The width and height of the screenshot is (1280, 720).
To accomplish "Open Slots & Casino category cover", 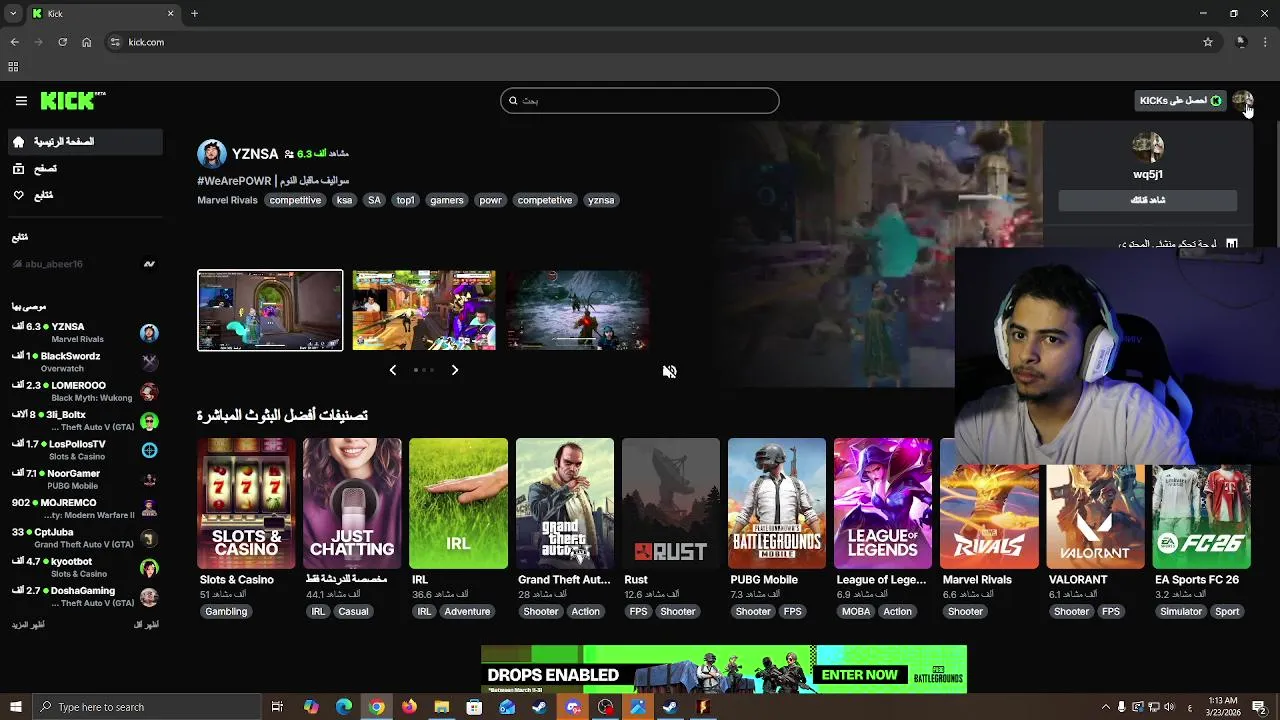I will click(x=246, y=503).
